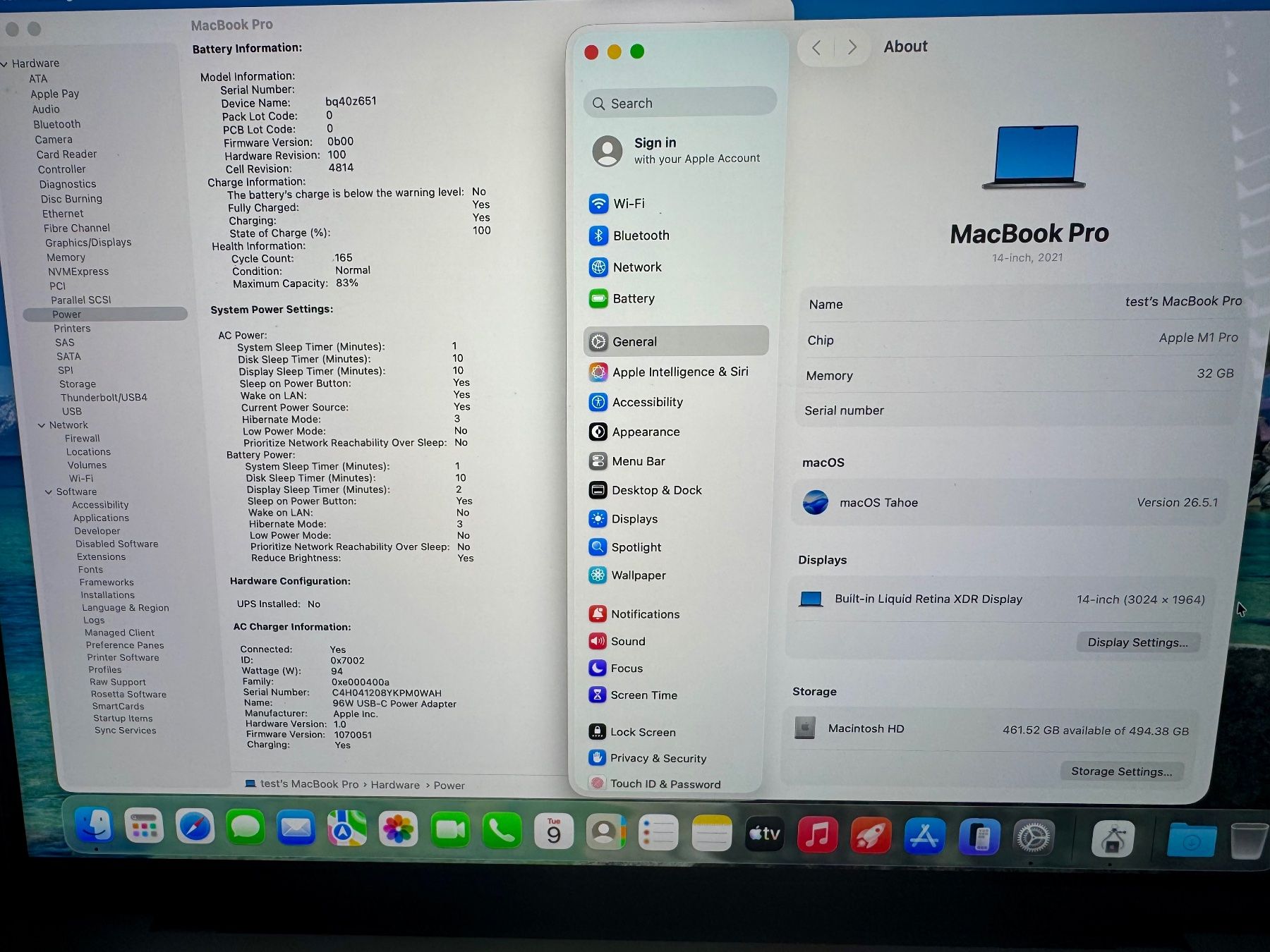Open Music from the Dock
This screenshot has width=1270, height=952.
pyautogui.click(x=817, y=836)
